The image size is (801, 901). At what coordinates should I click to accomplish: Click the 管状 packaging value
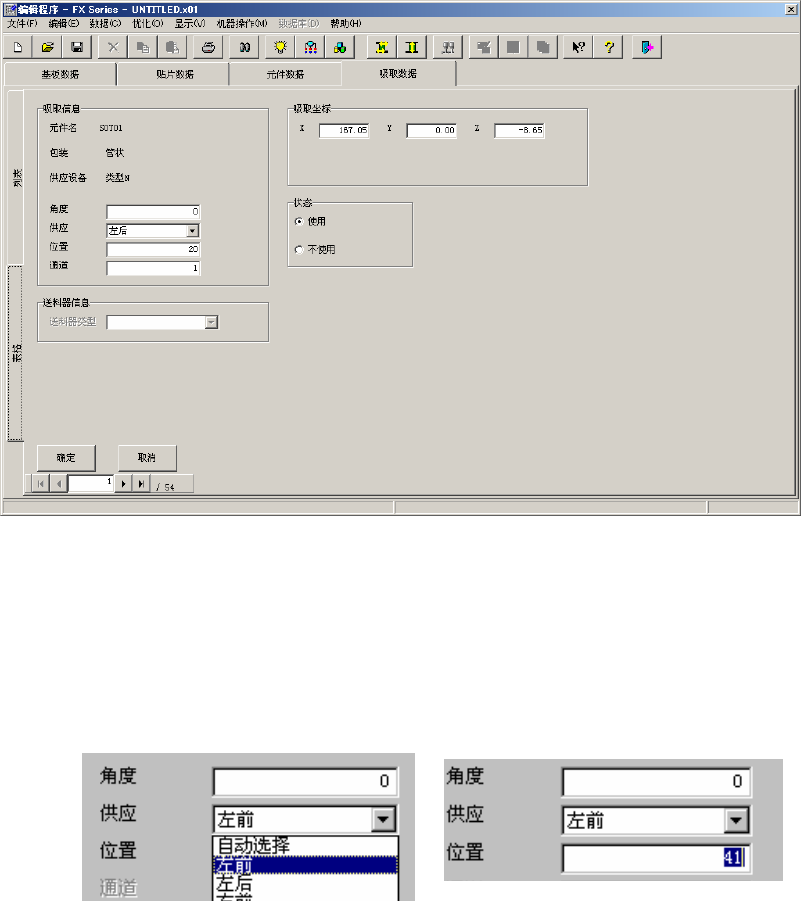coord(114,153)
